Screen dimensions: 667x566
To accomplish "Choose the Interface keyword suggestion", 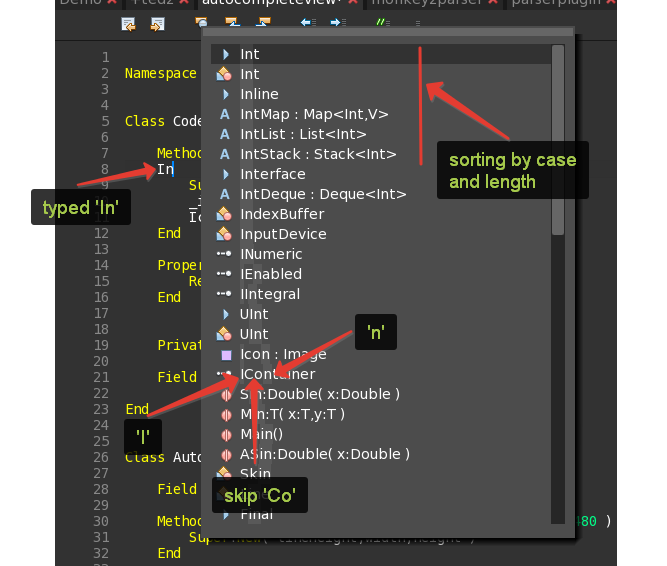I will point(272,174).
